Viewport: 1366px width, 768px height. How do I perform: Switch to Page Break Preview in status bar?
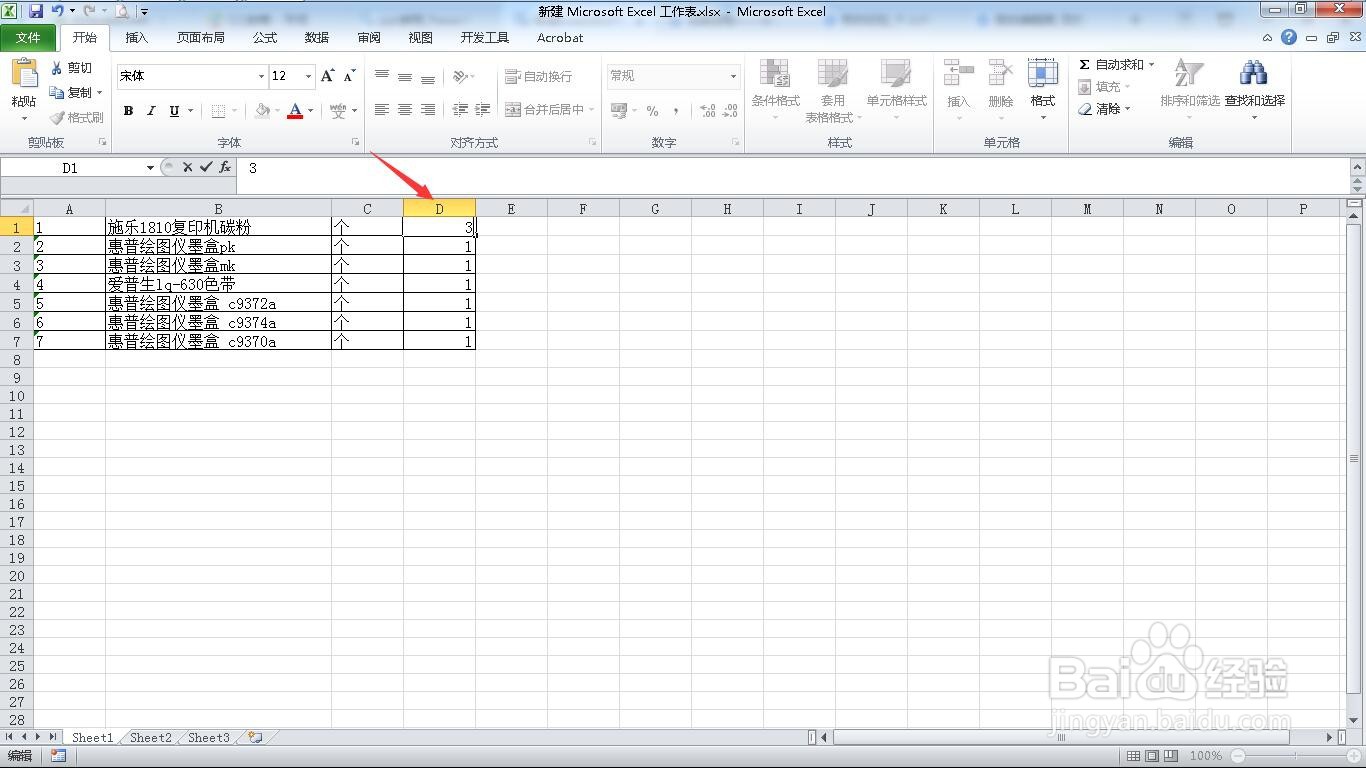(1171, 756)
